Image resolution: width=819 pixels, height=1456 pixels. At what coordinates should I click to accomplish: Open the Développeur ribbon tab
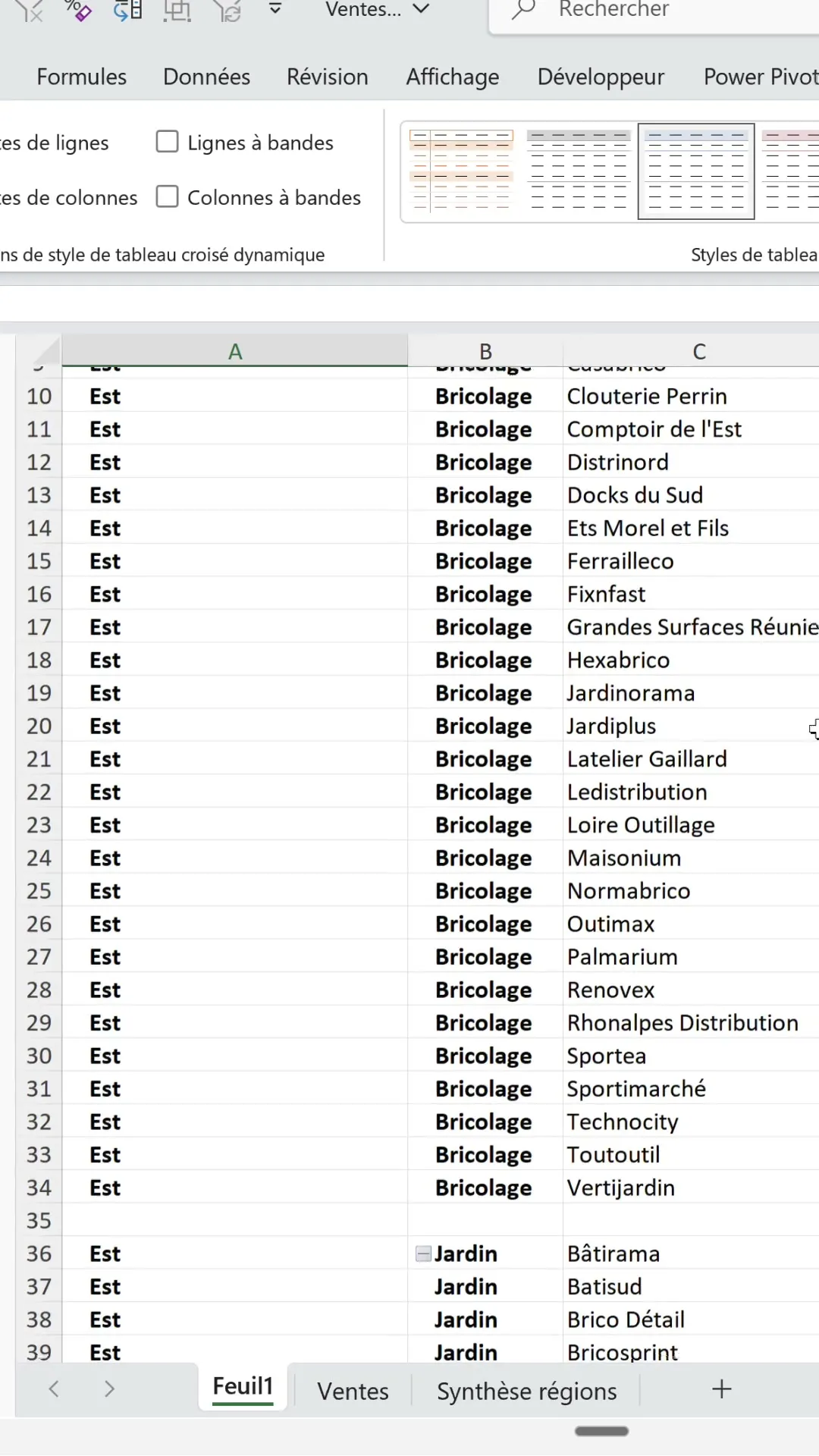[601, 77]
